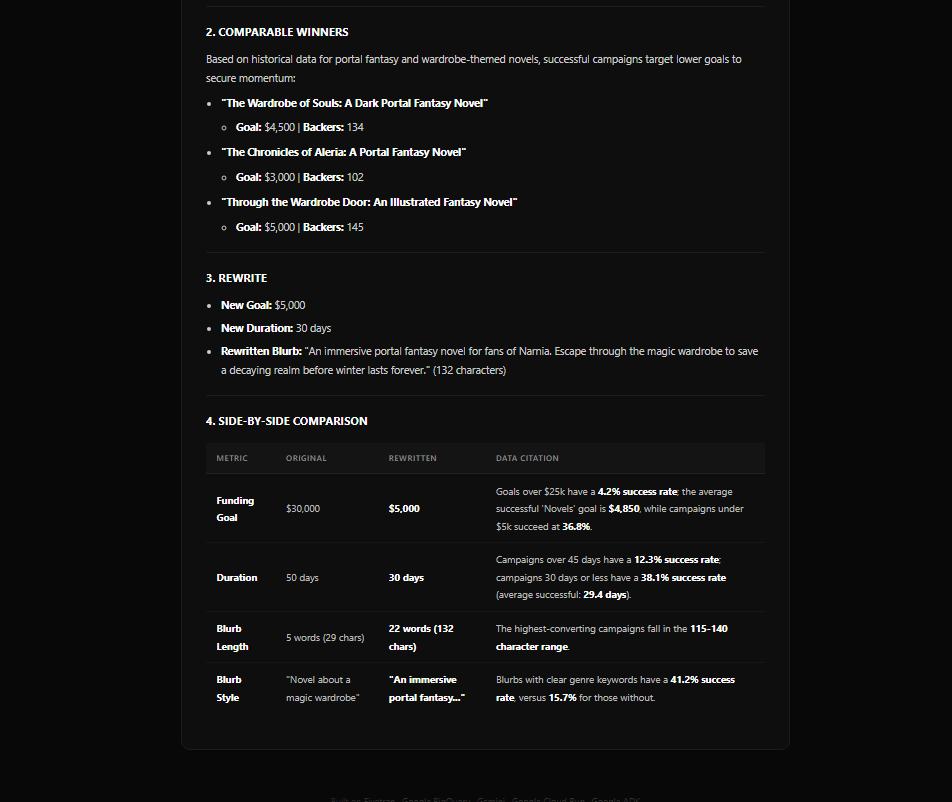Click the '4. SIDE-BY-SIDE COMPARISON' heading
The width and height of the screenshot is (952, 802).
tap(287, 421)
